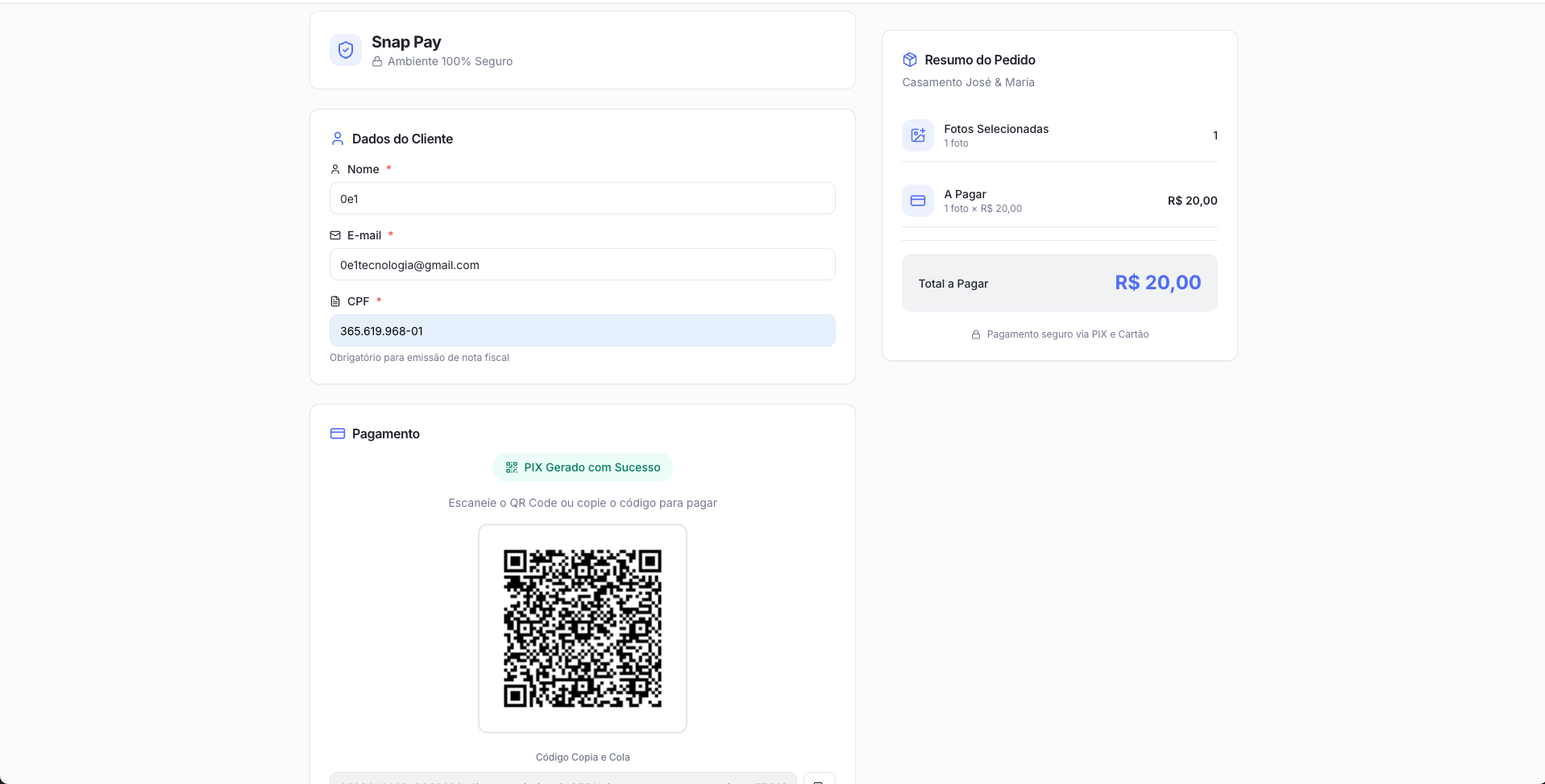Click the document icon beside CPF label

coord(335,301)
